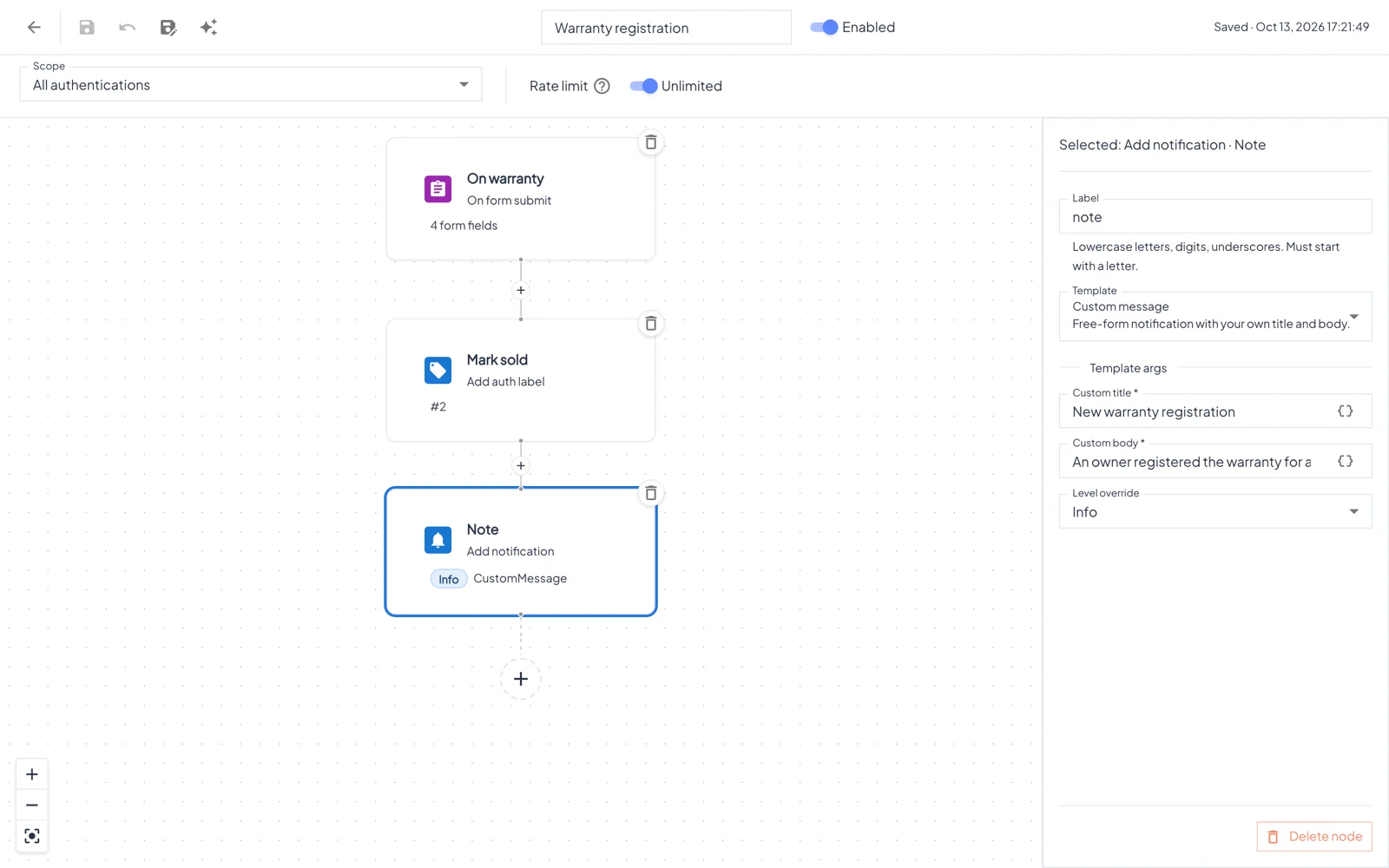
Task: Select the On warranty node title
Action: coord(505,179)
